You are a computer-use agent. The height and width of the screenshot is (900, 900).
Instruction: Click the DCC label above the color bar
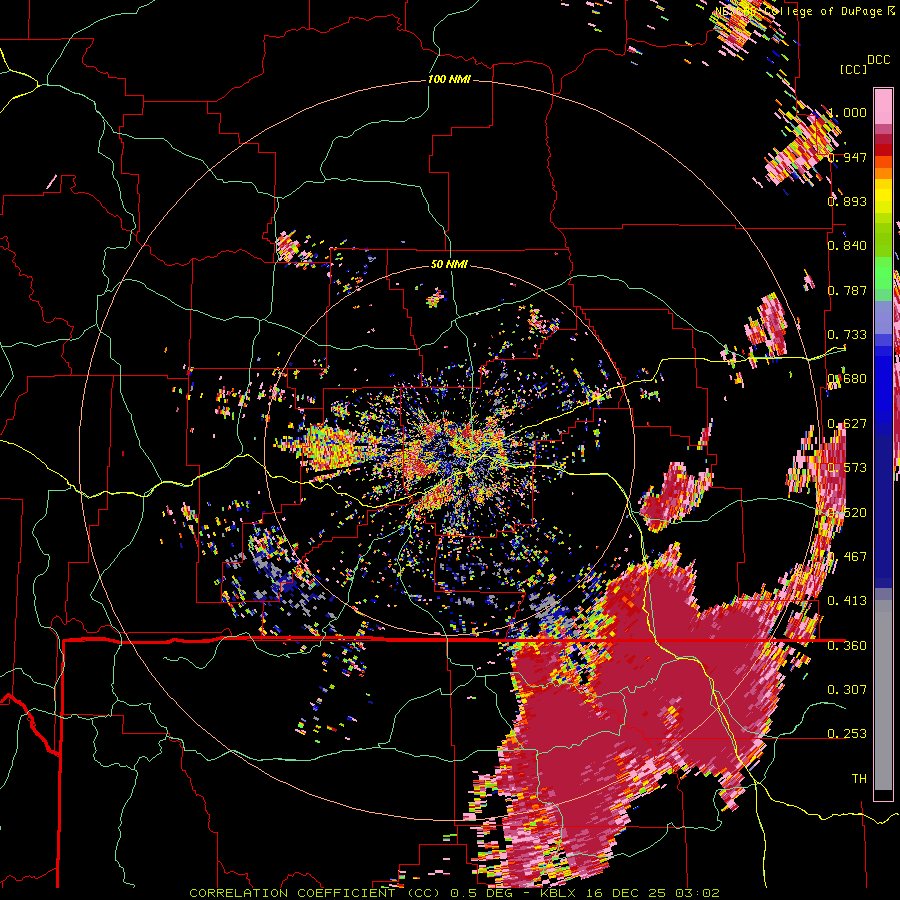click(x=879, y=60)
